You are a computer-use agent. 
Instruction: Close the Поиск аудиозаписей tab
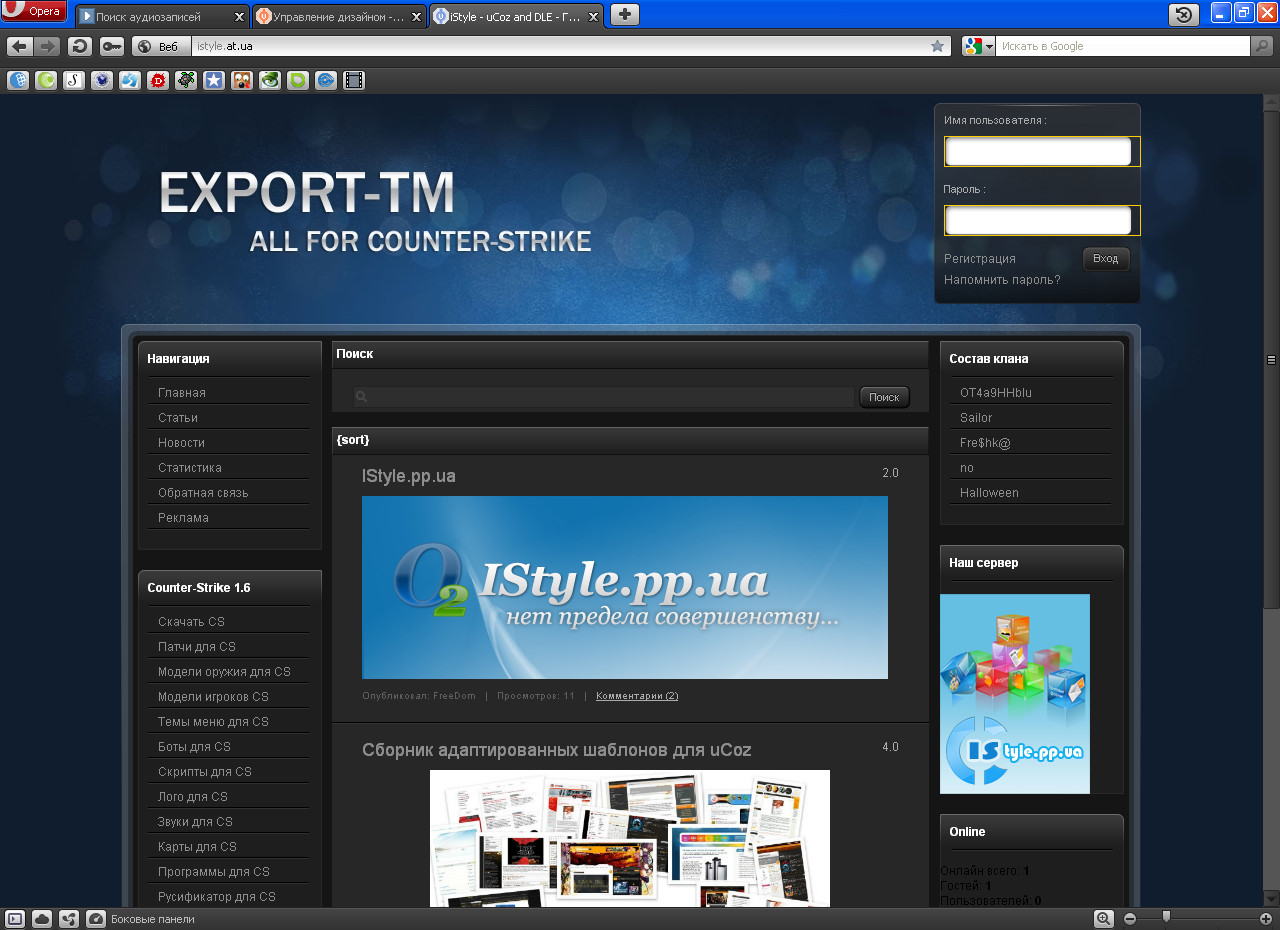click(x=239, y=17)
